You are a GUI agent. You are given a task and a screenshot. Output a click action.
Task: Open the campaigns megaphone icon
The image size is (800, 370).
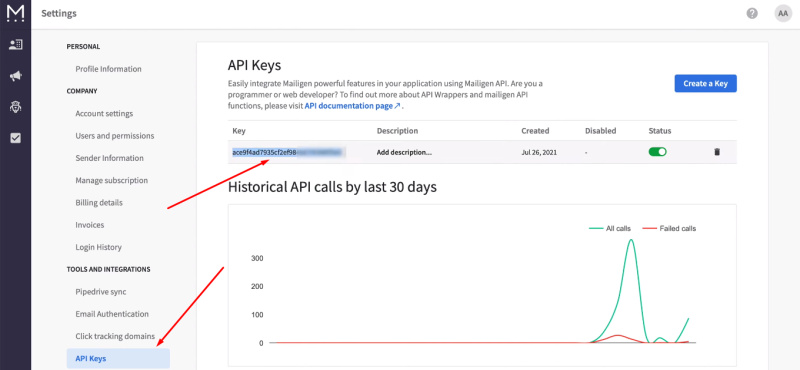(15, 76)
